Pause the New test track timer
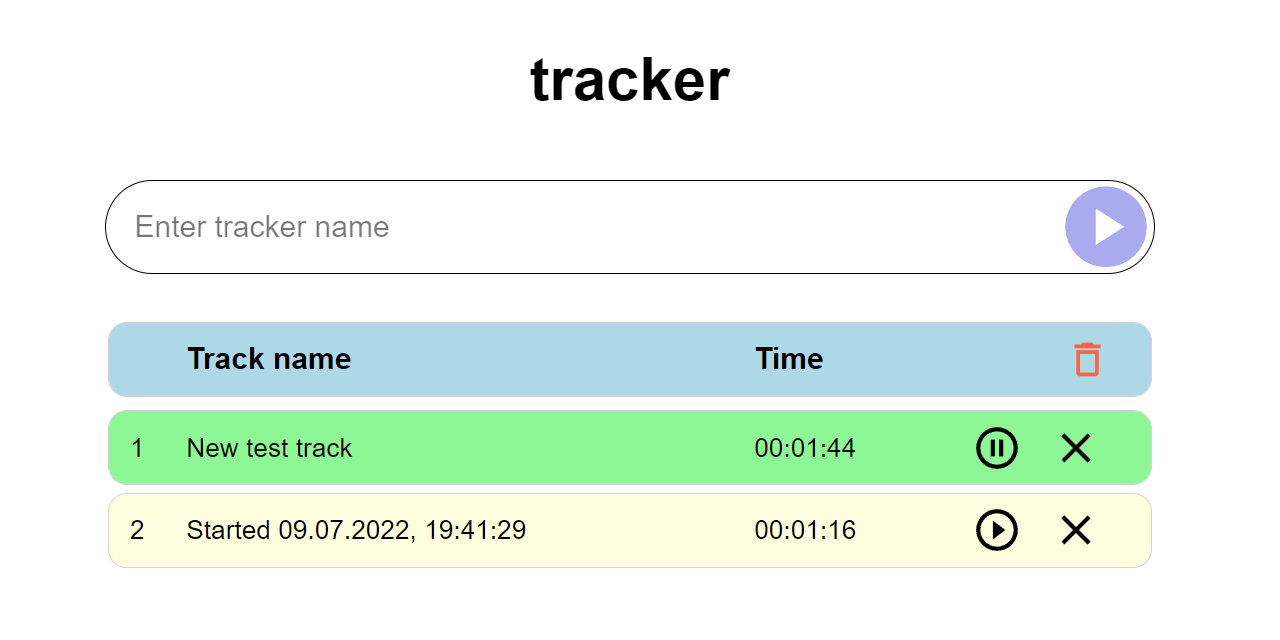1280x640 pixels. (x=996, y=448)
